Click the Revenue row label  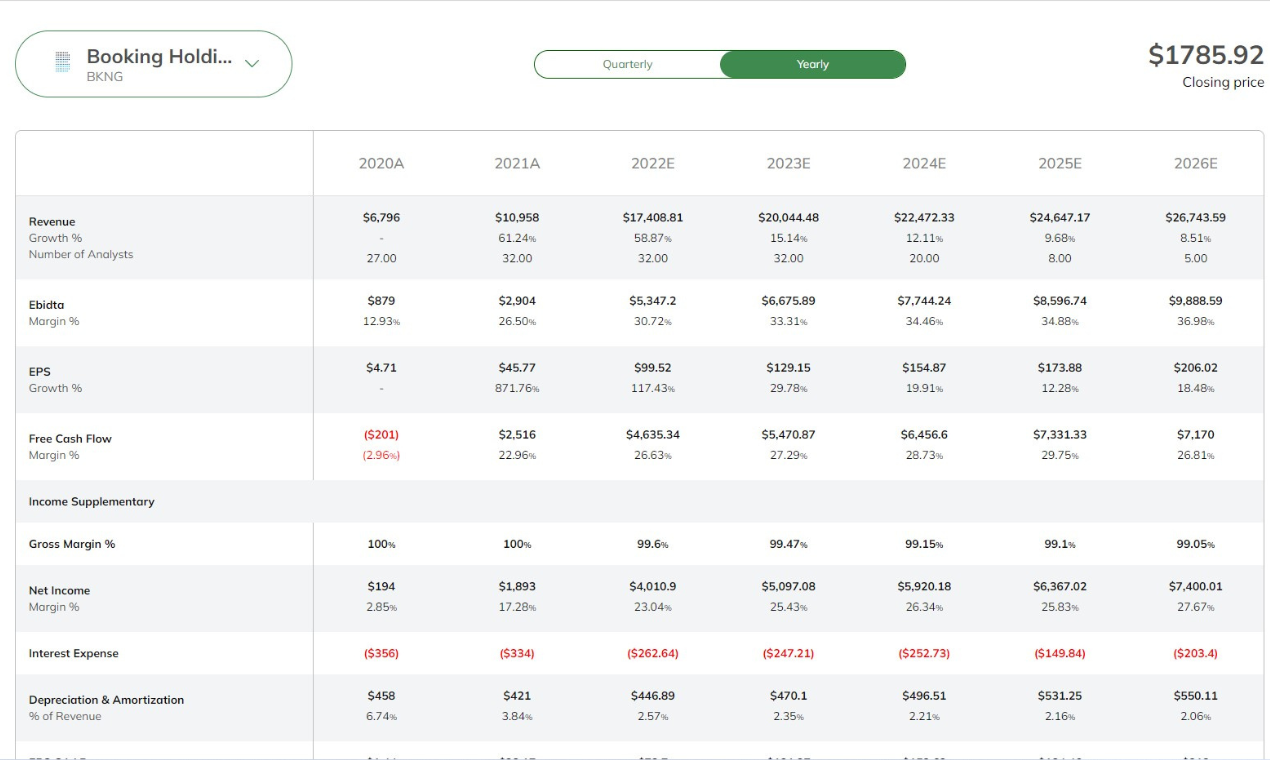point(52,222)
